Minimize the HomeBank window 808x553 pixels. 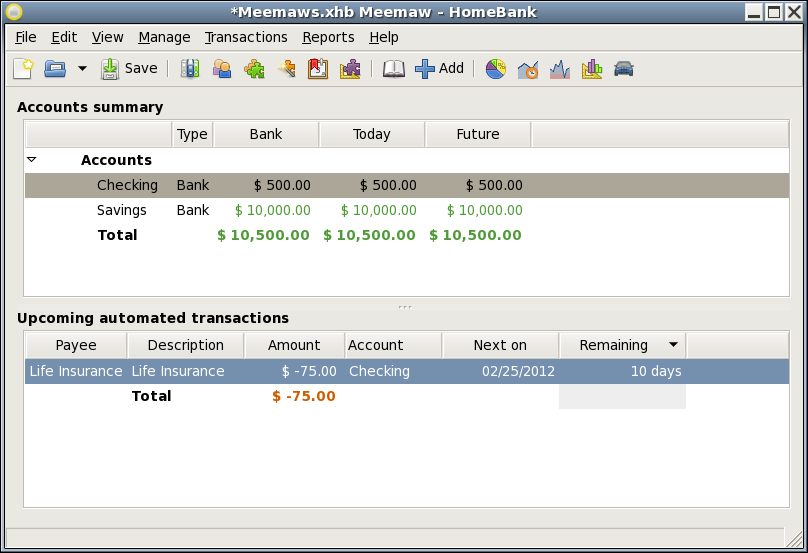[x=754, y=12]
